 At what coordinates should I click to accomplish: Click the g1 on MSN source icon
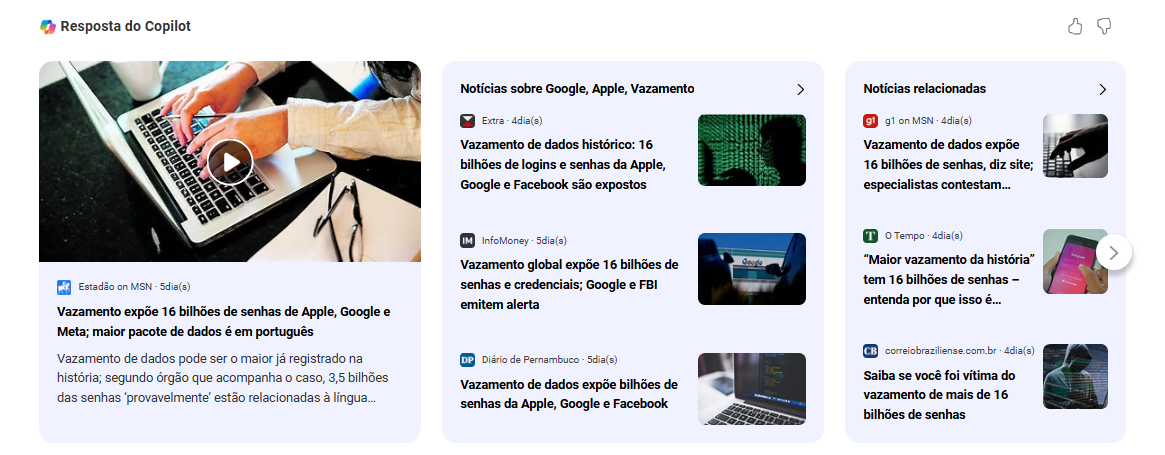(871, 120)
